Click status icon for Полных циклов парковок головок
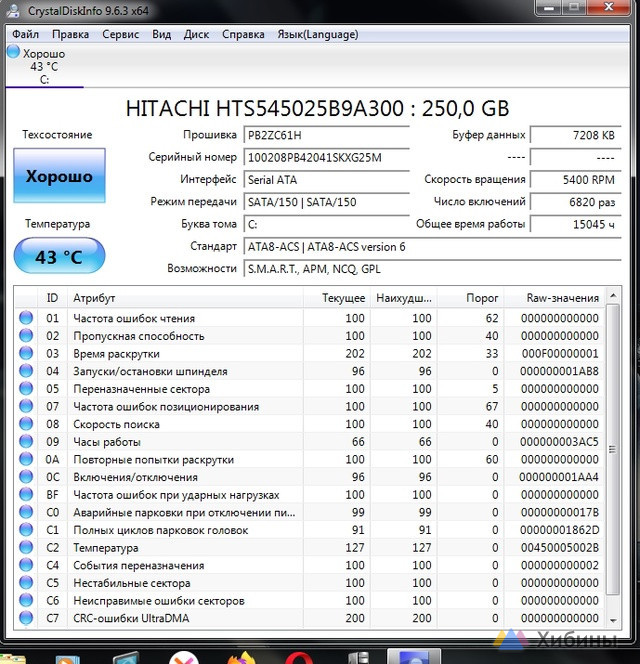Screen dimensions: 640x664 (x=26, y=529)
